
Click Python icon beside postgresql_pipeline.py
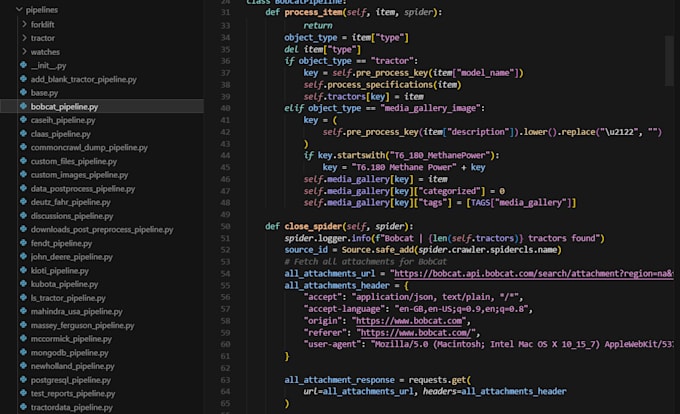[23, 379]
